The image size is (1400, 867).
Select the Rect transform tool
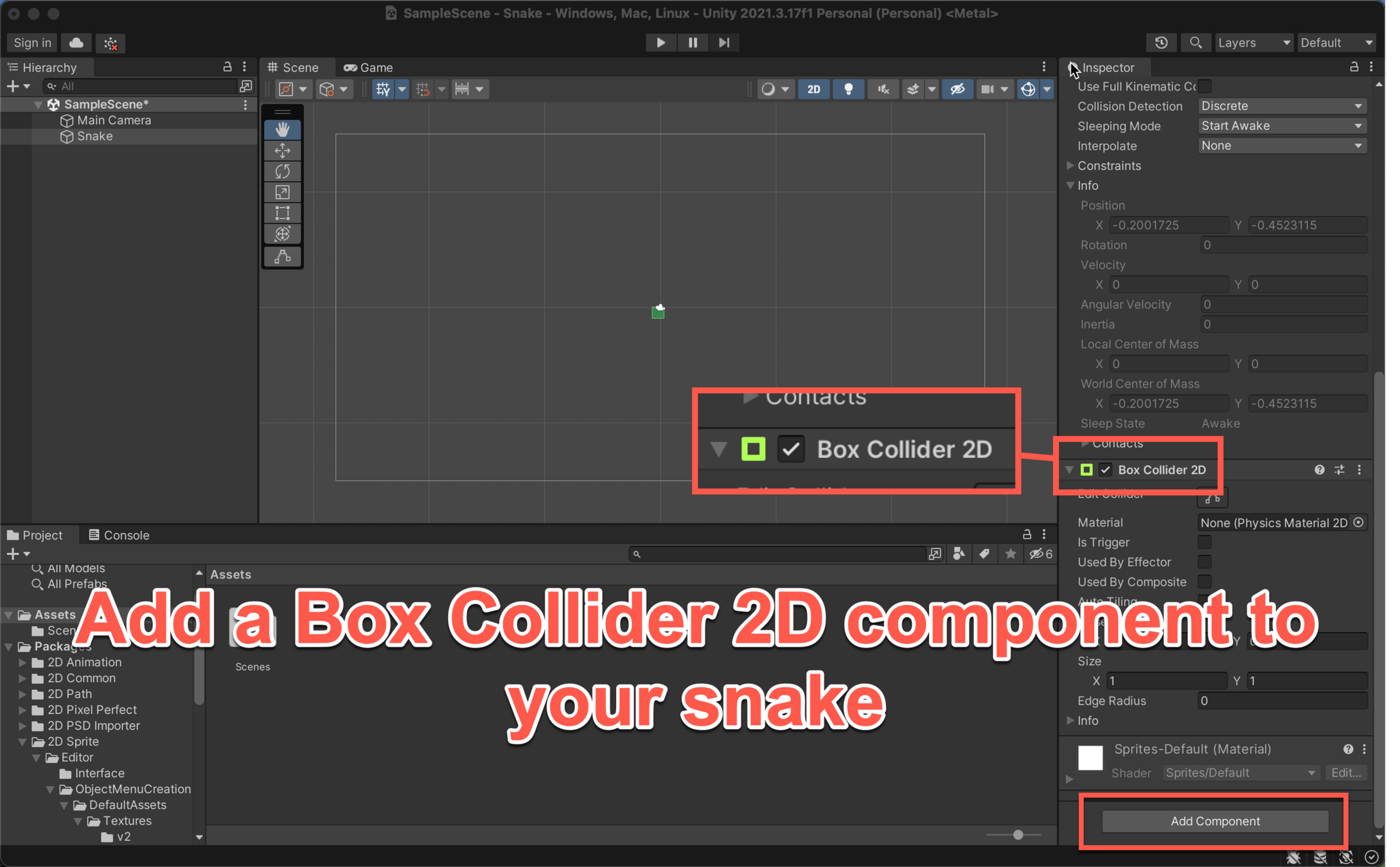(x=283, y=213)
